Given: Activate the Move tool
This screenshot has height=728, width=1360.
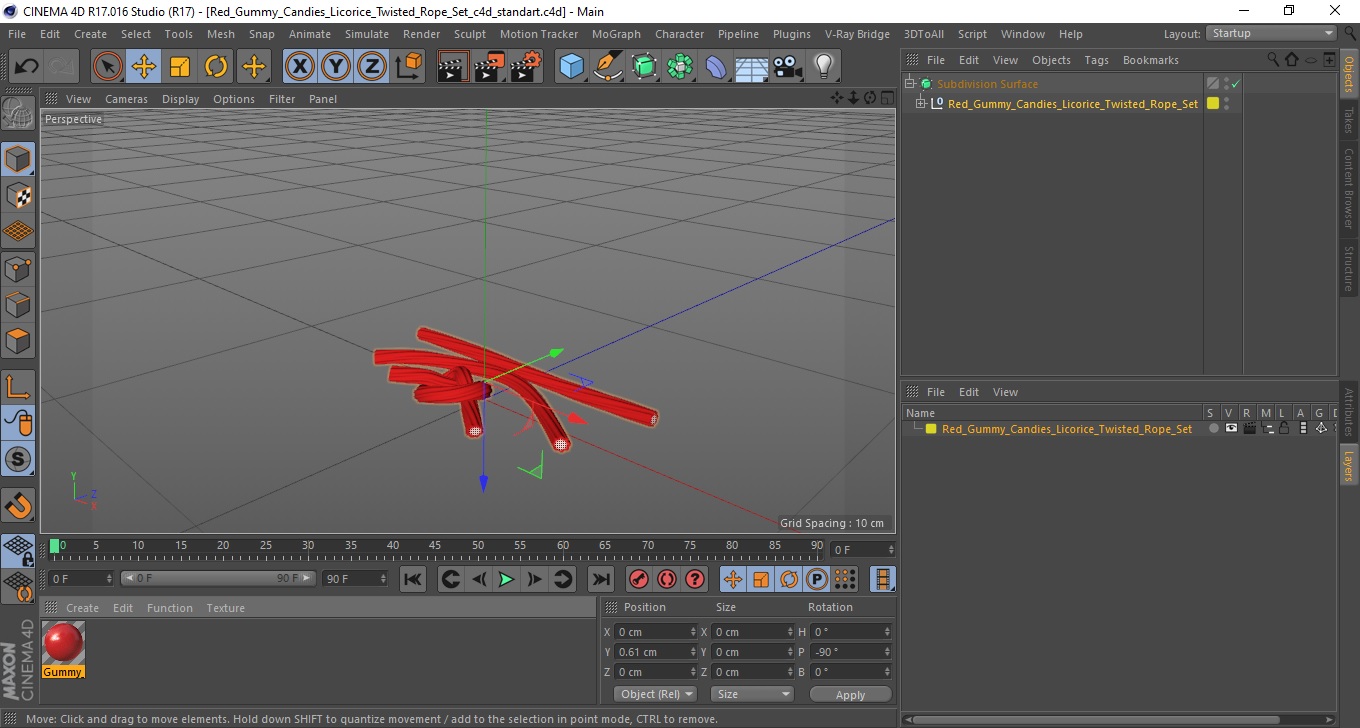Looking at the screenshot, I should 144,67.
